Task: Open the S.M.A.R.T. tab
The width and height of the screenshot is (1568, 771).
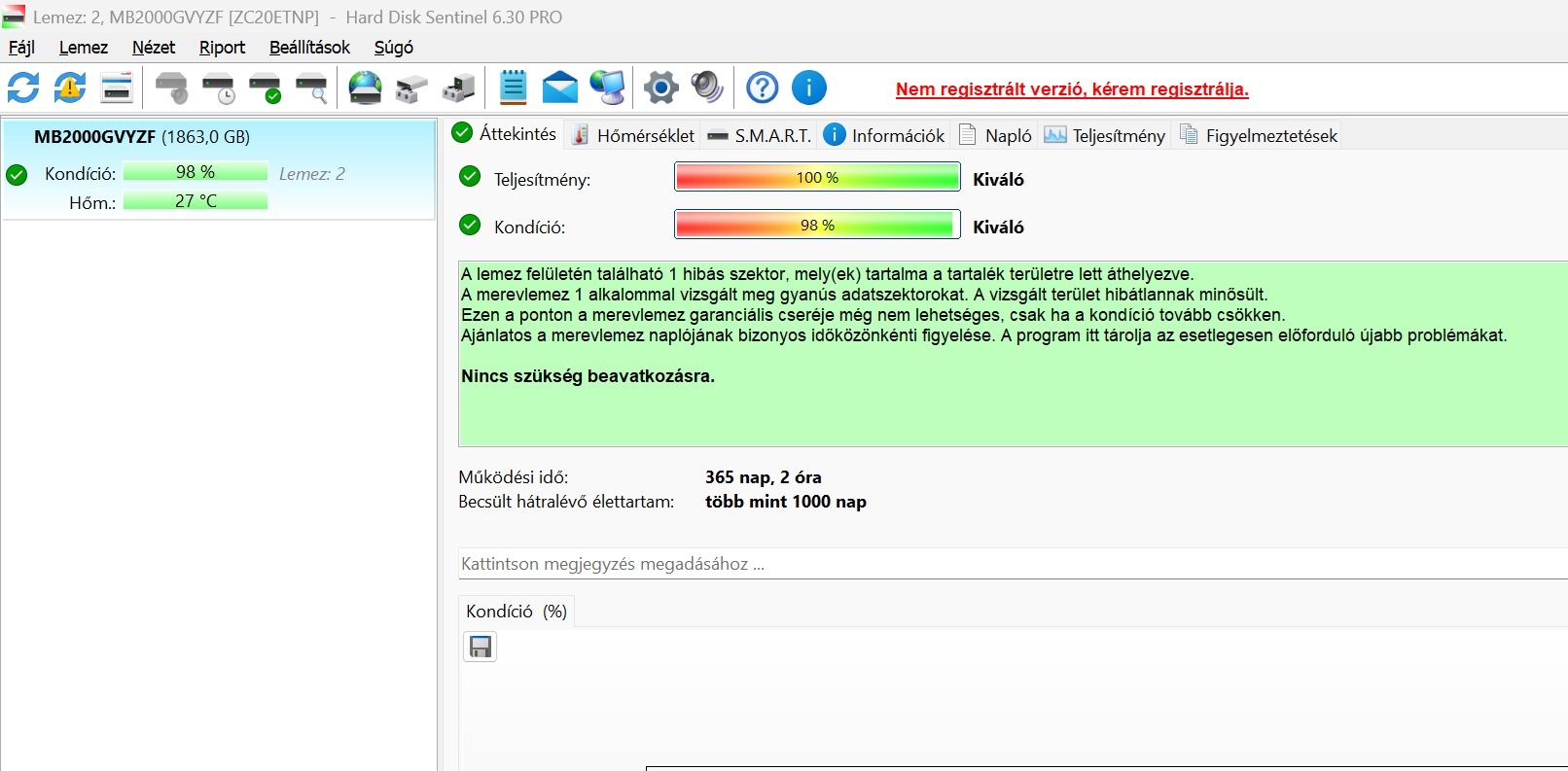Action: tap(759, 135)
